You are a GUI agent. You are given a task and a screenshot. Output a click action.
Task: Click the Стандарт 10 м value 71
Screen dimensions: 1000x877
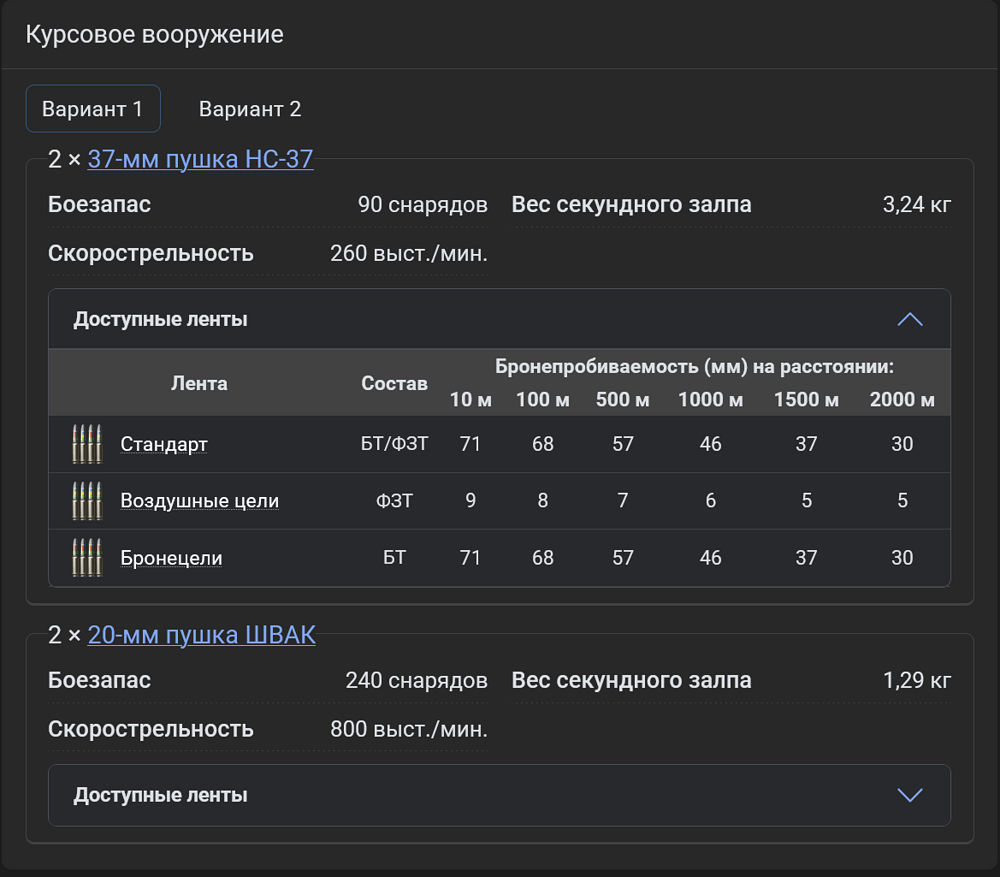pyautogui.click(x=471, y=444)
